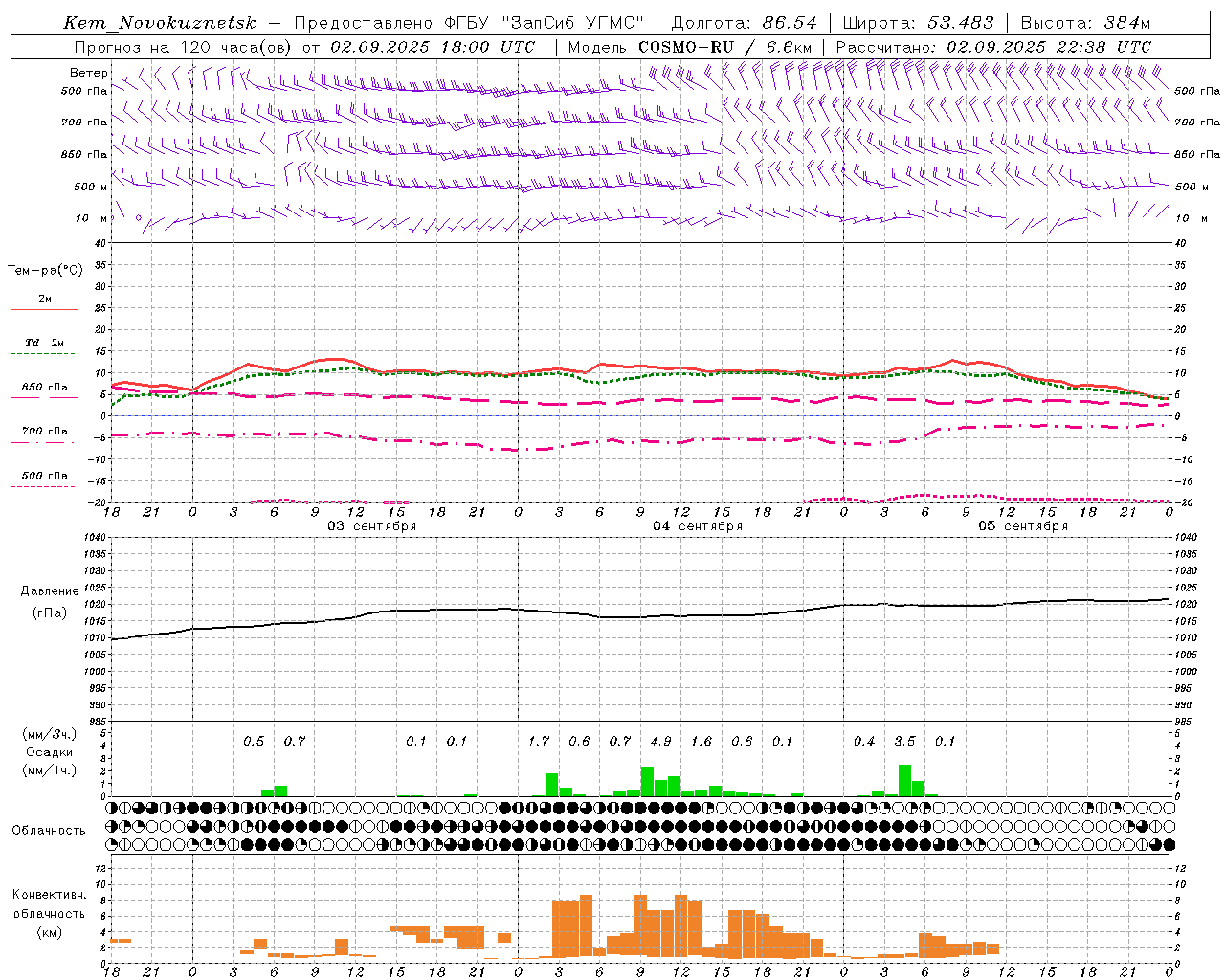
Task: Click the 850 гПа temperature legend label
Action: click(45, 388)
